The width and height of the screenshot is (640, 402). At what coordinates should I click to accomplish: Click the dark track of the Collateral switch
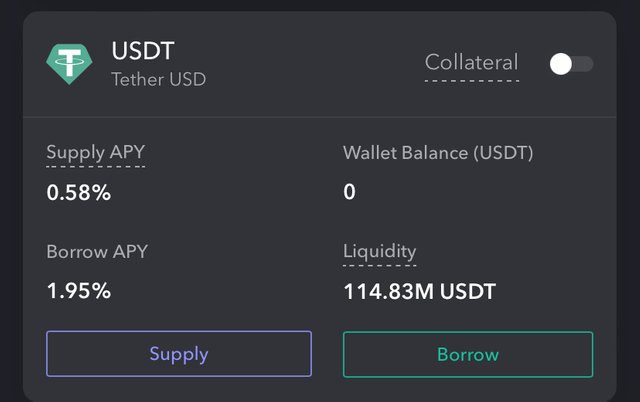pos(584,64)
